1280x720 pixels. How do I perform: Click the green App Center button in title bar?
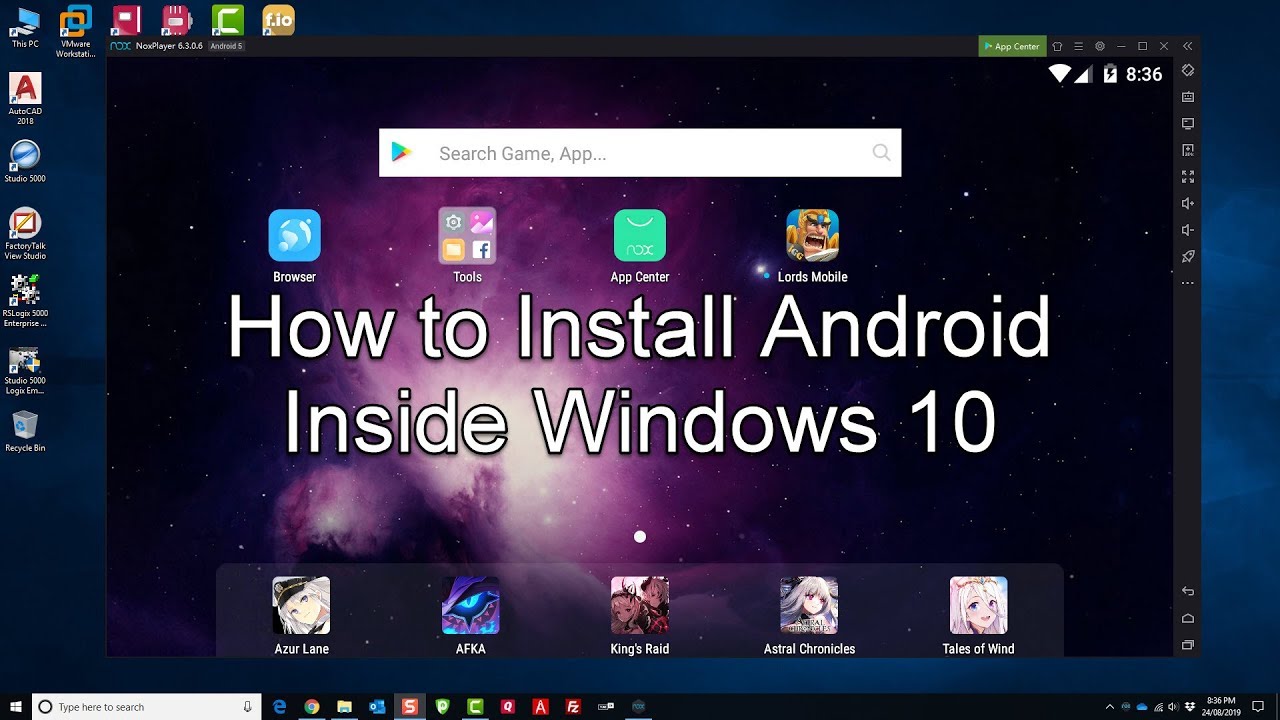coord(1012,46)
